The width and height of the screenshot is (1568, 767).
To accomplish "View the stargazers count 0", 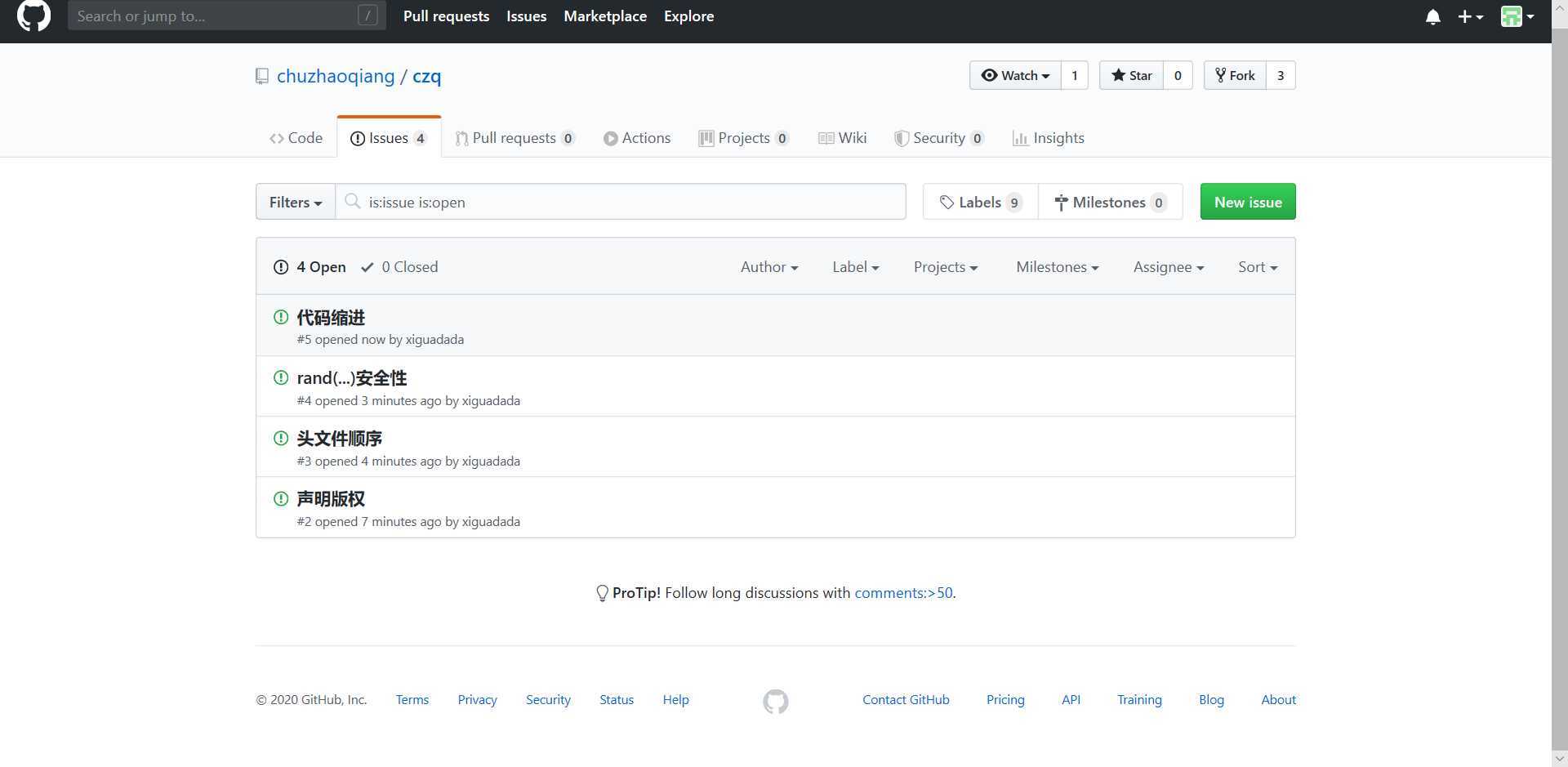I will (x=1178, y=75).
